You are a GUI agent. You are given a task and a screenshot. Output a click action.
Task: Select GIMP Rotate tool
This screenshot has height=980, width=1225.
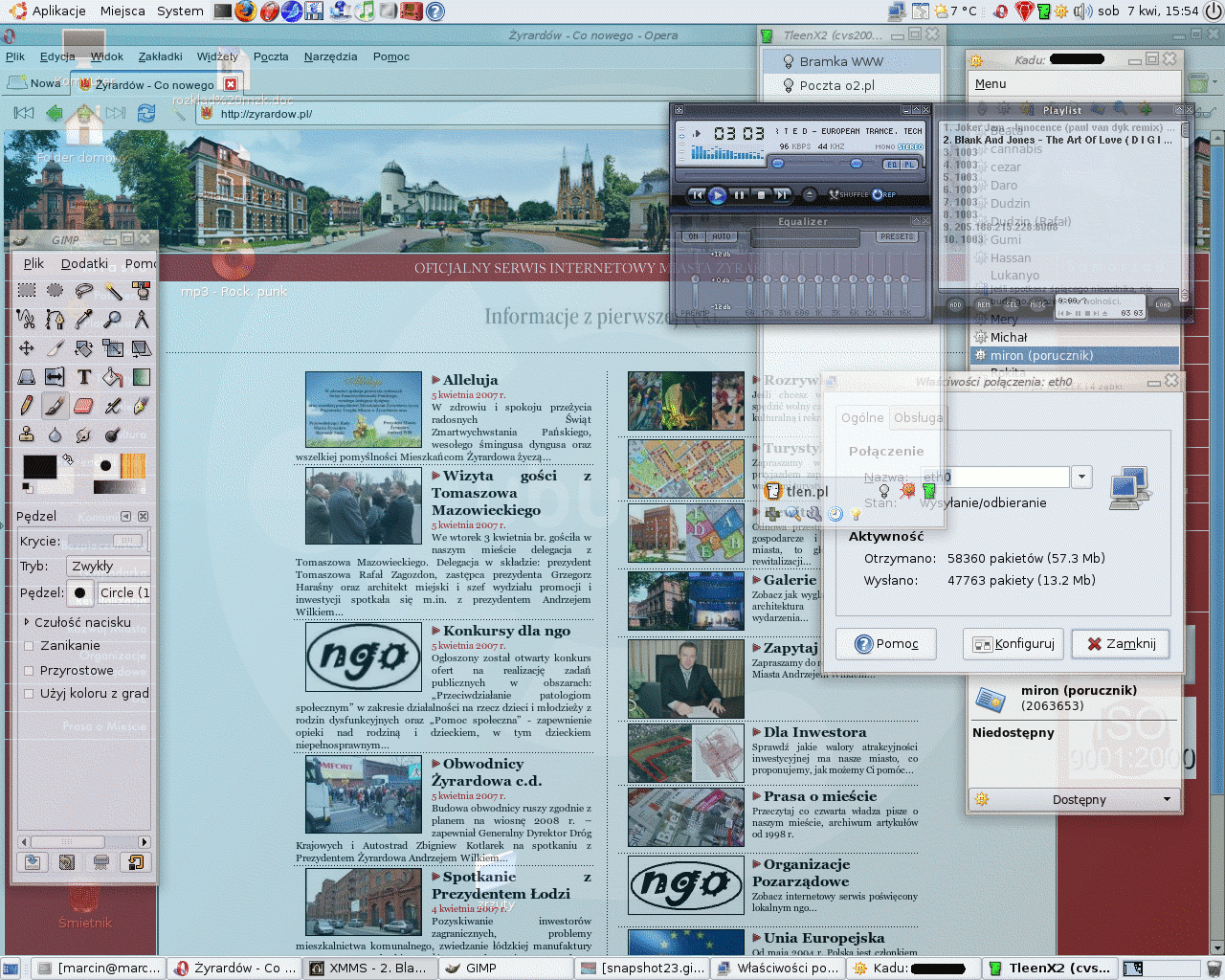click(84, 347)
